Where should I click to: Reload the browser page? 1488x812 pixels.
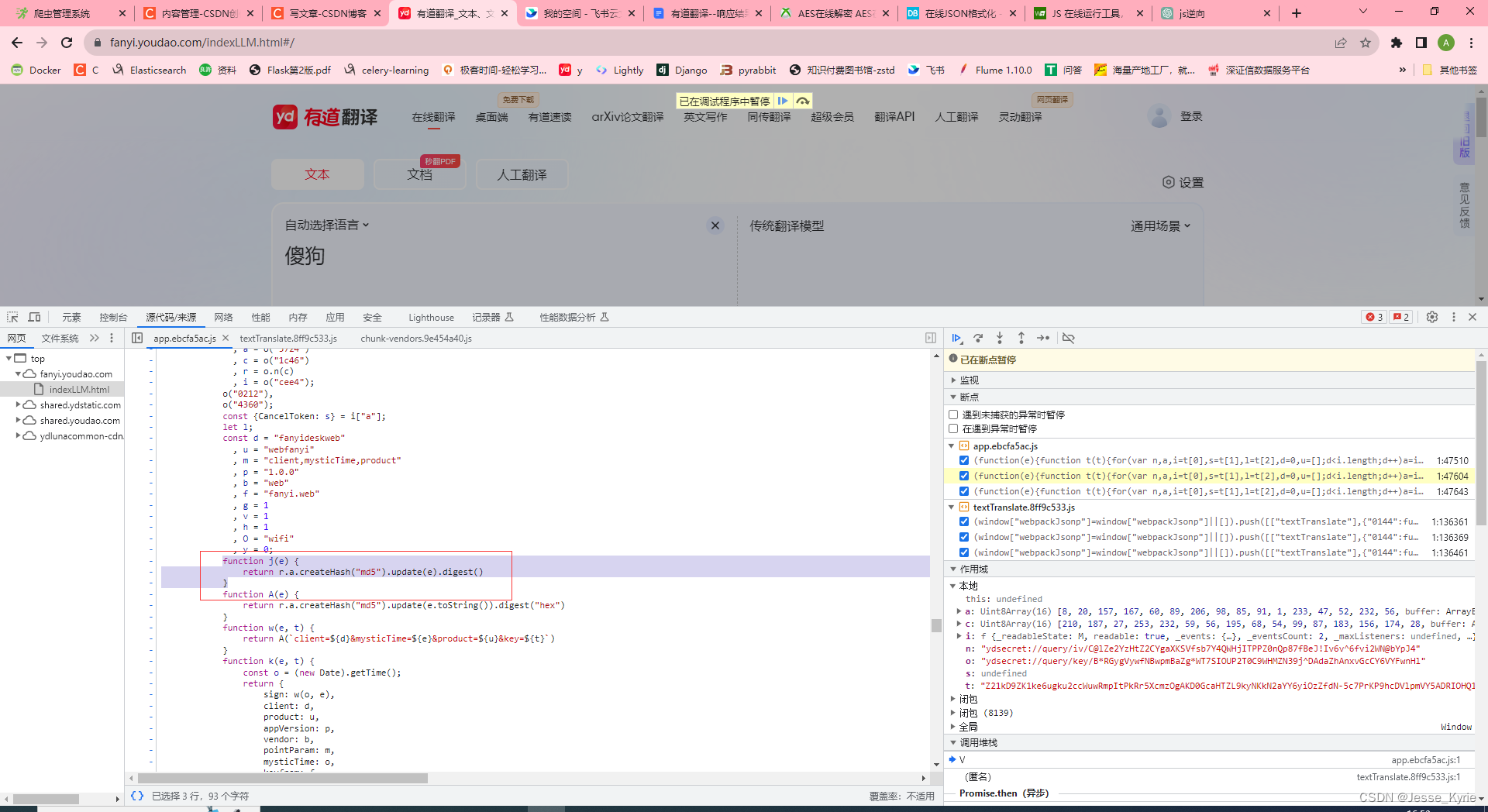click(x=67, y=43)
